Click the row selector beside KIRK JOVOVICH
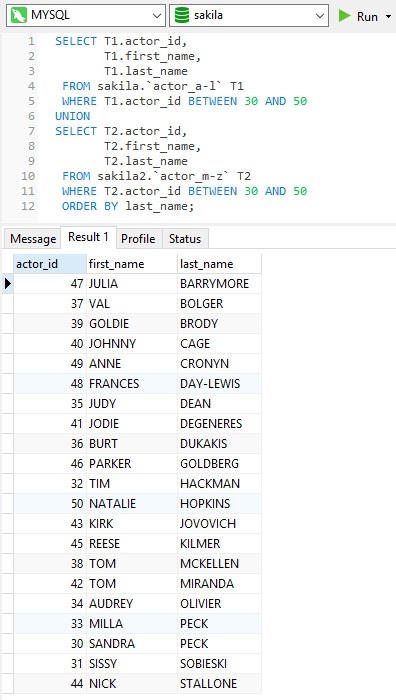The height and width of the screenshot is (700, 396). (8, 524)
